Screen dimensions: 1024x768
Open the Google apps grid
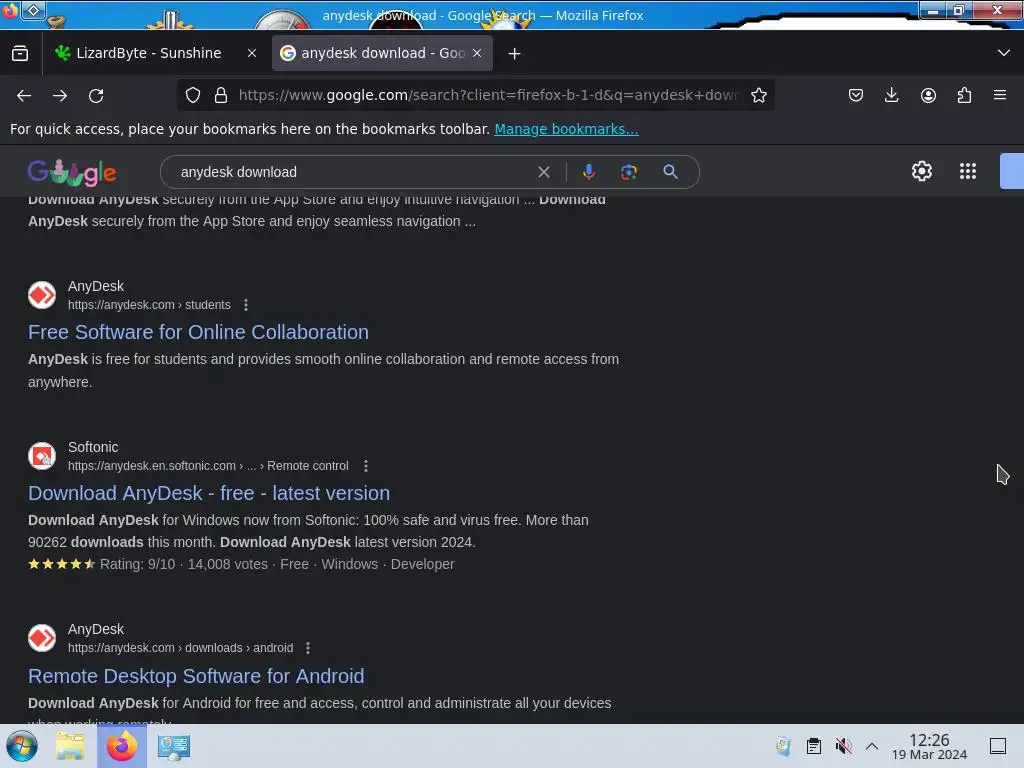click(x=968, y=171)
